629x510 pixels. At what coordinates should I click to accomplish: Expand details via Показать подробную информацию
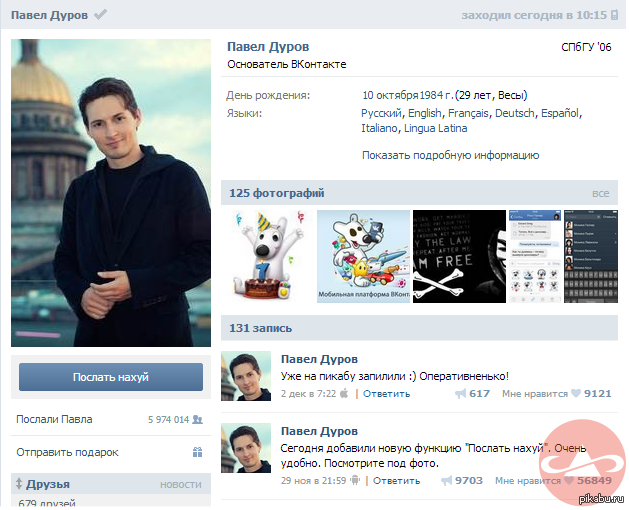[x=450, y=155]
